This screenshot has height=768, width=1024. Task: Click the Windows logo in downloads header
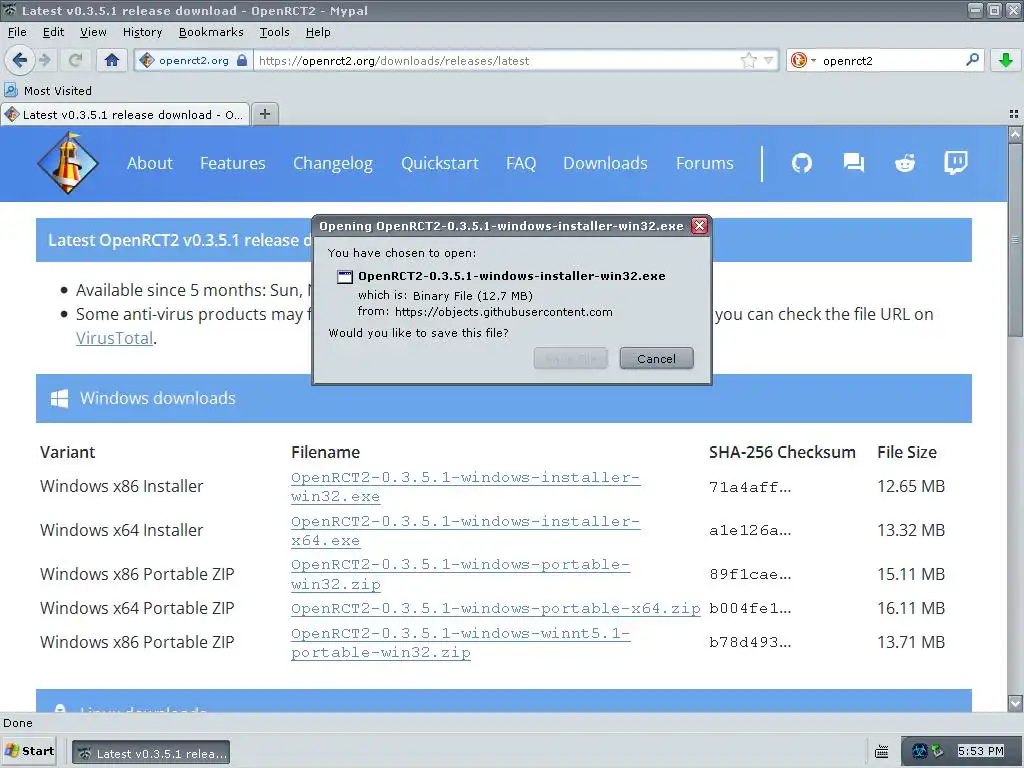tap(59, 398)
